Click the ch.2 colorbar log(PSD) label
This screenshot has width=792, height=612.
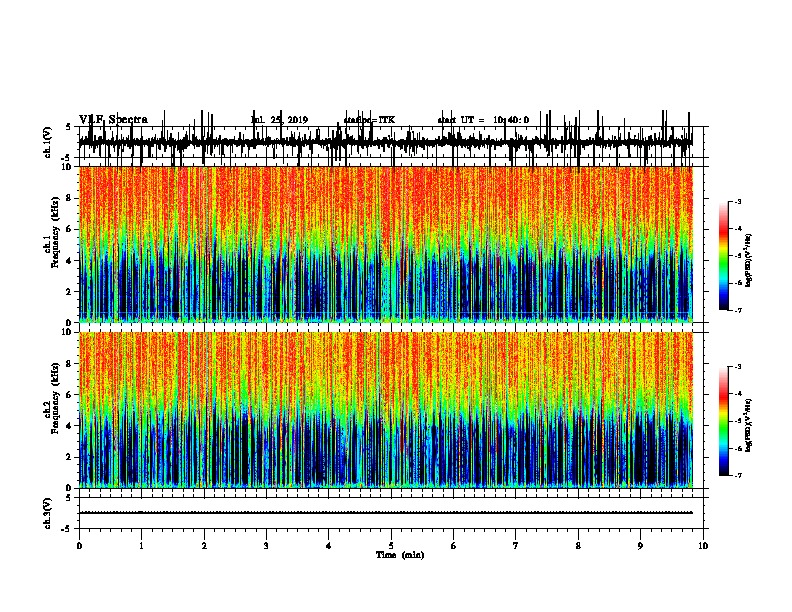(748, 426)
